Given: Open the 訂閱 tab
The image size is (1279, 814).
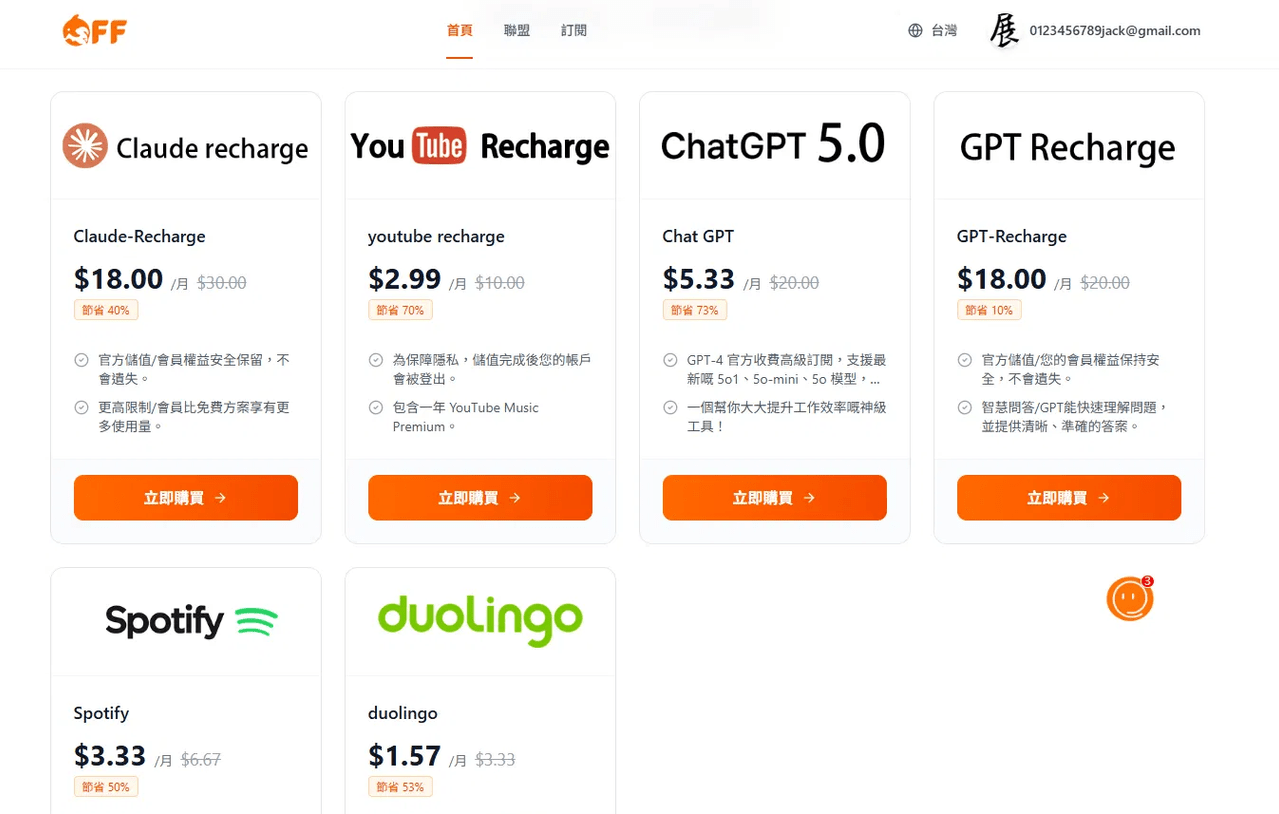Looking at the screenshot, I should click(x=574, y=31).
